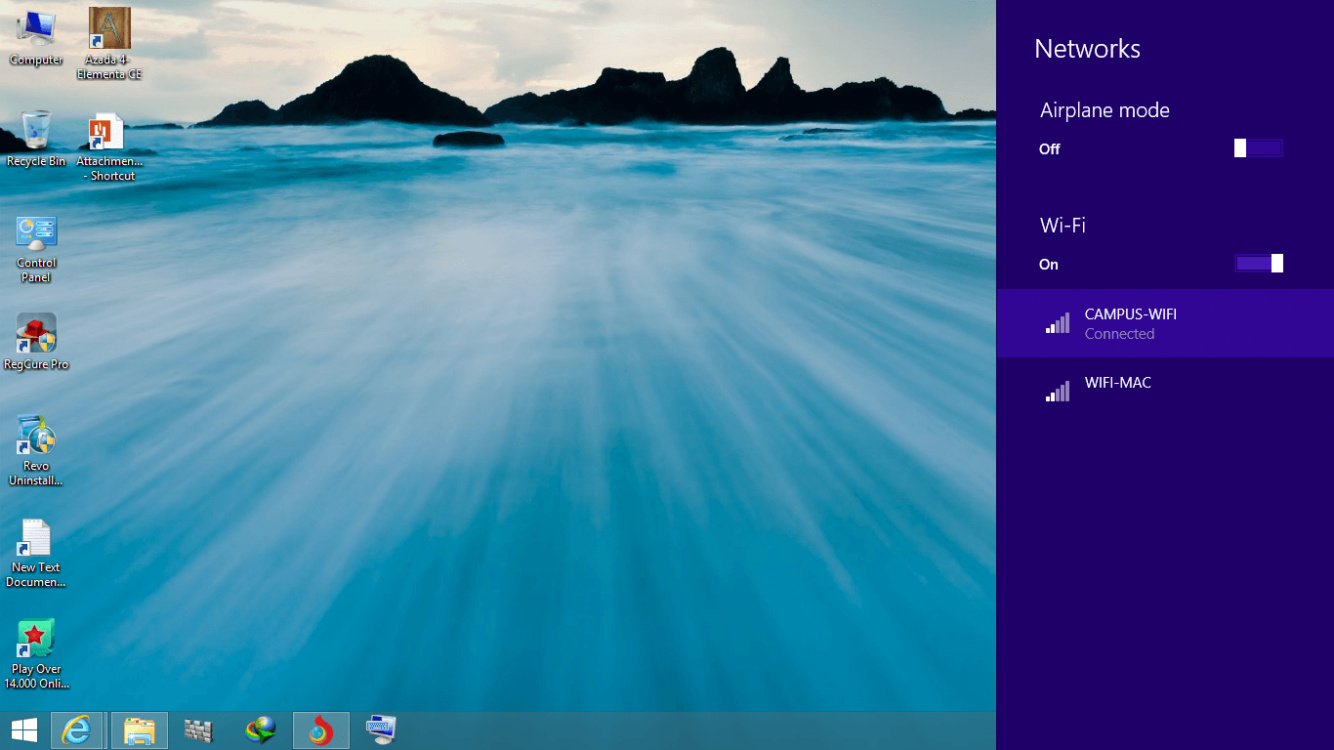Click the Connected status text
The image size is (1334, 750).
(x=1119, y=334)
